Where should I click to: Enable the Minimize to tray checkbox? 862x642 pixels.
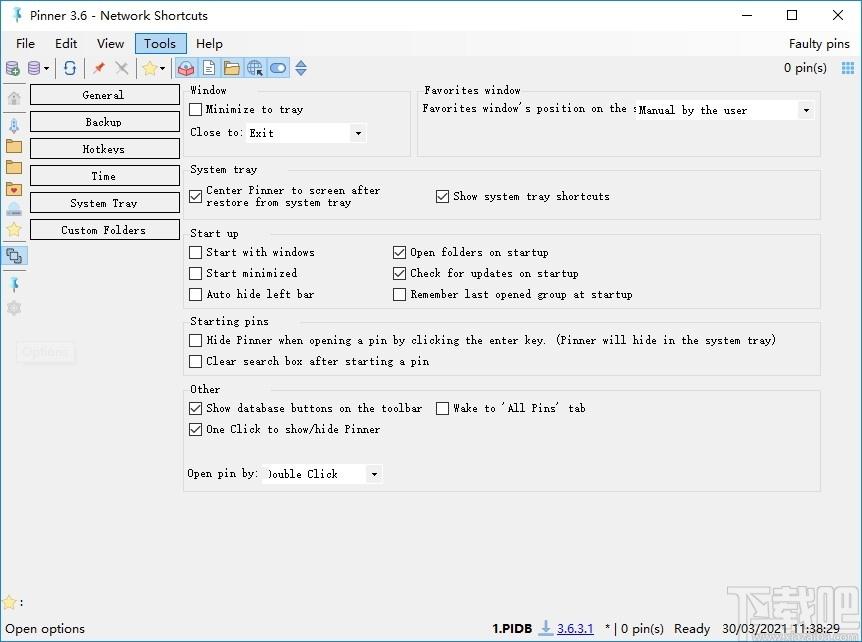196,110
